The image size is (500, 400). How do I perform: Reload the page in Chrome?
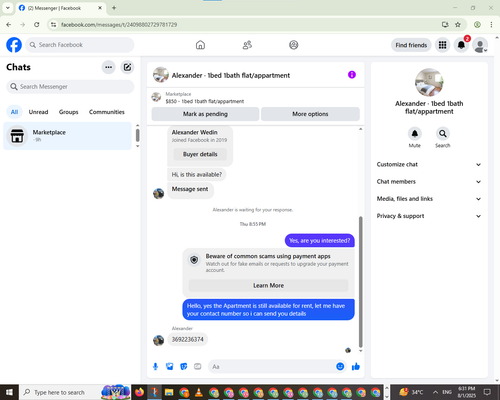tap(37, 24)
